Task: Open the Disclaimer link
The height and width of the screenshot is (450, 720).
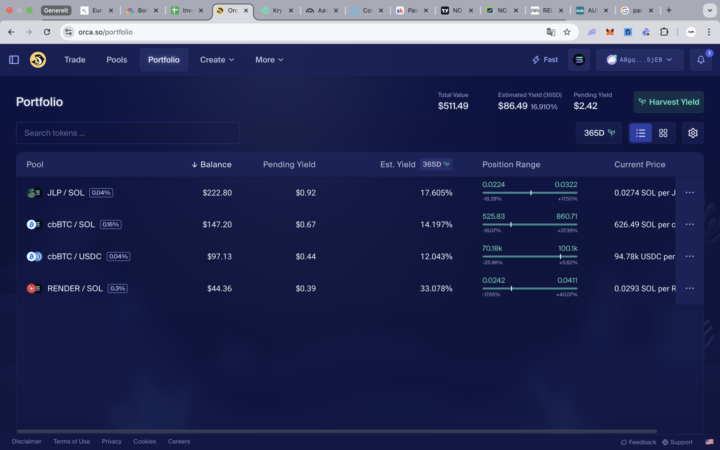Action: click(27, 441)
